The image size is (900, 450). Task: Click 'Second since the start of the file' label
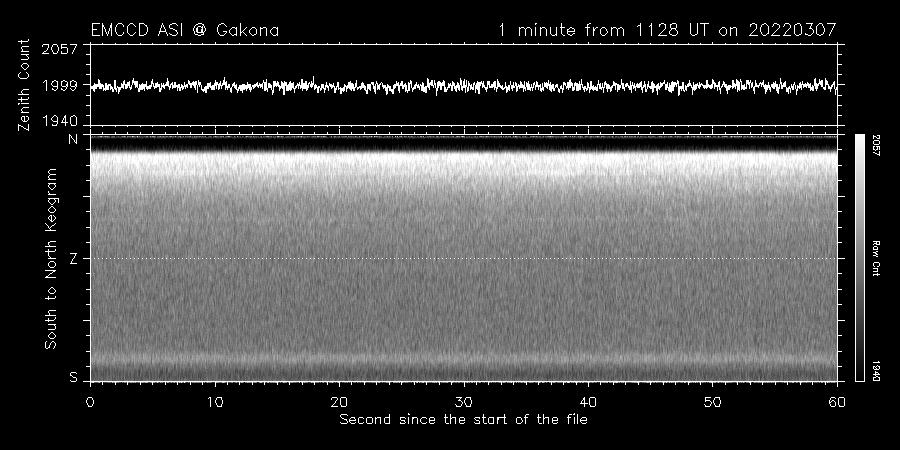click(x=464, y=420)
